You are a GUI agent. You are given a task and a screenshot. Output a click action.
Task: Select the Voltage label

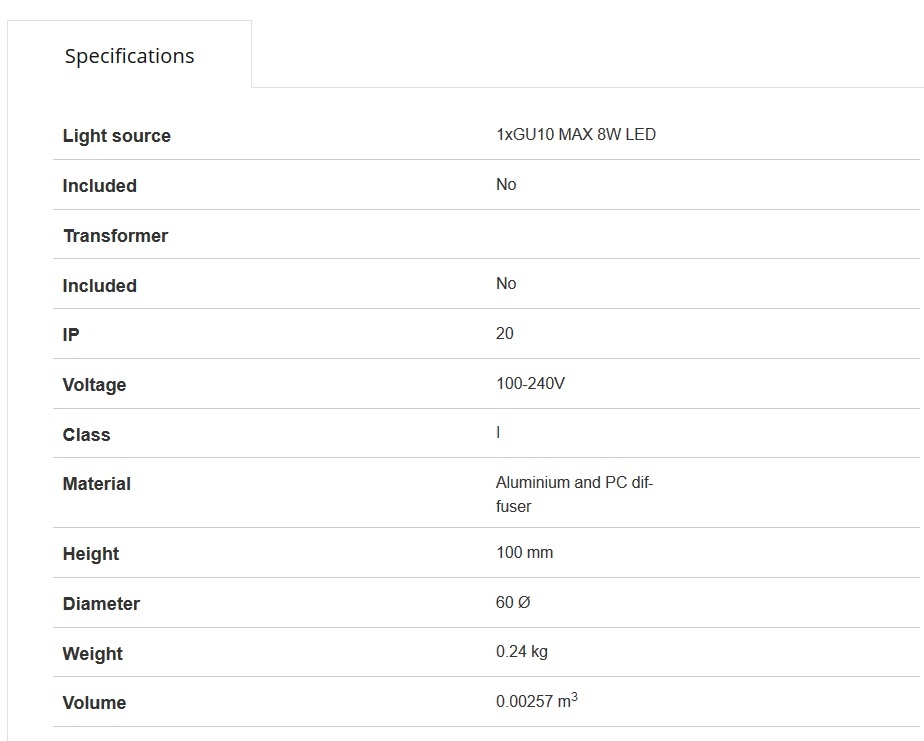pos(94,385)
